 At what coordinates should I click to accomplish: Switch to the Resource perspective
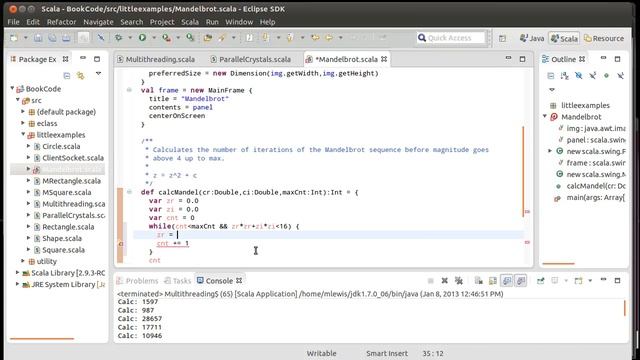click(x=604, y=38)
